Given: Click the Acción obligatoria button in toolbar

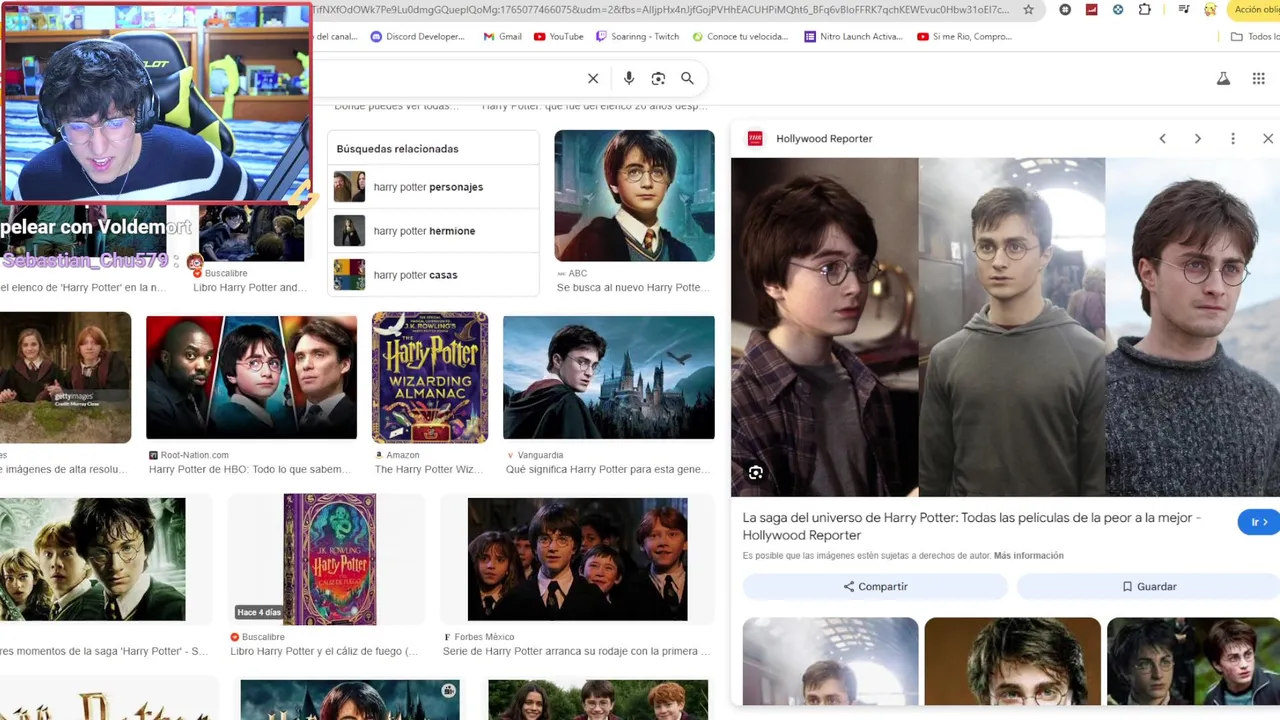Looking at the screenshot, I should coord(1254,10).
